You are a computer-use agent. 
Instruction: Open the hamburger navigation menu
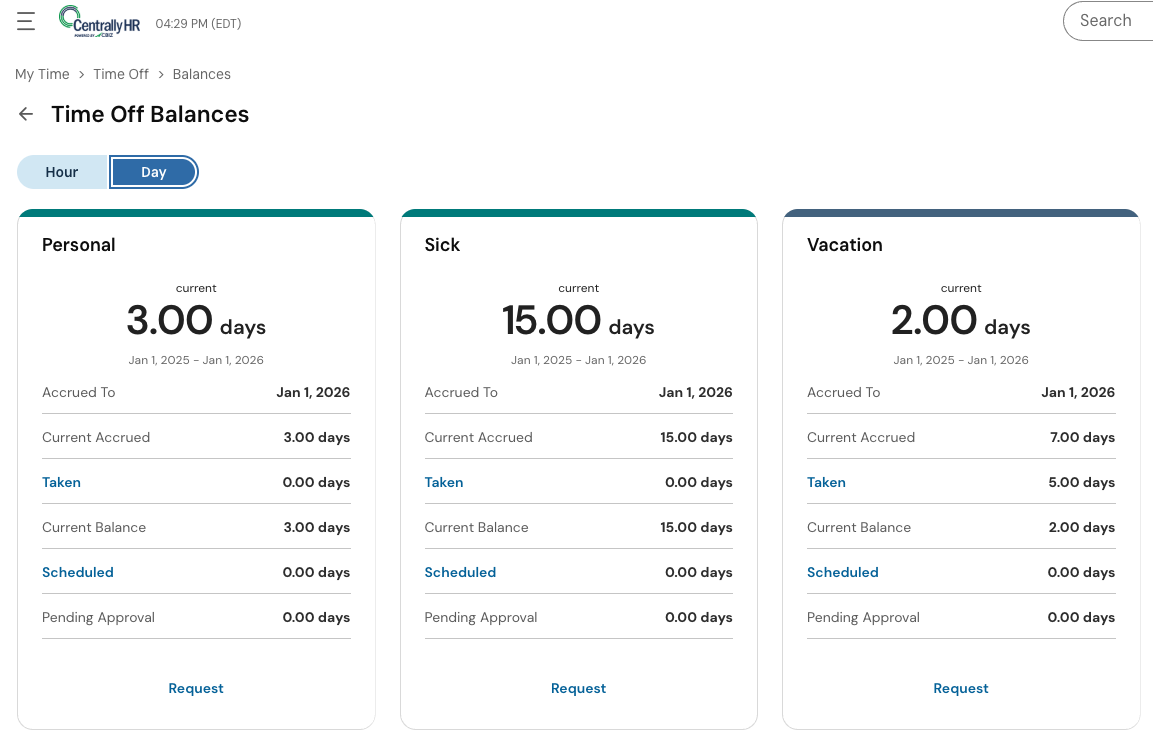pos(26,21)
